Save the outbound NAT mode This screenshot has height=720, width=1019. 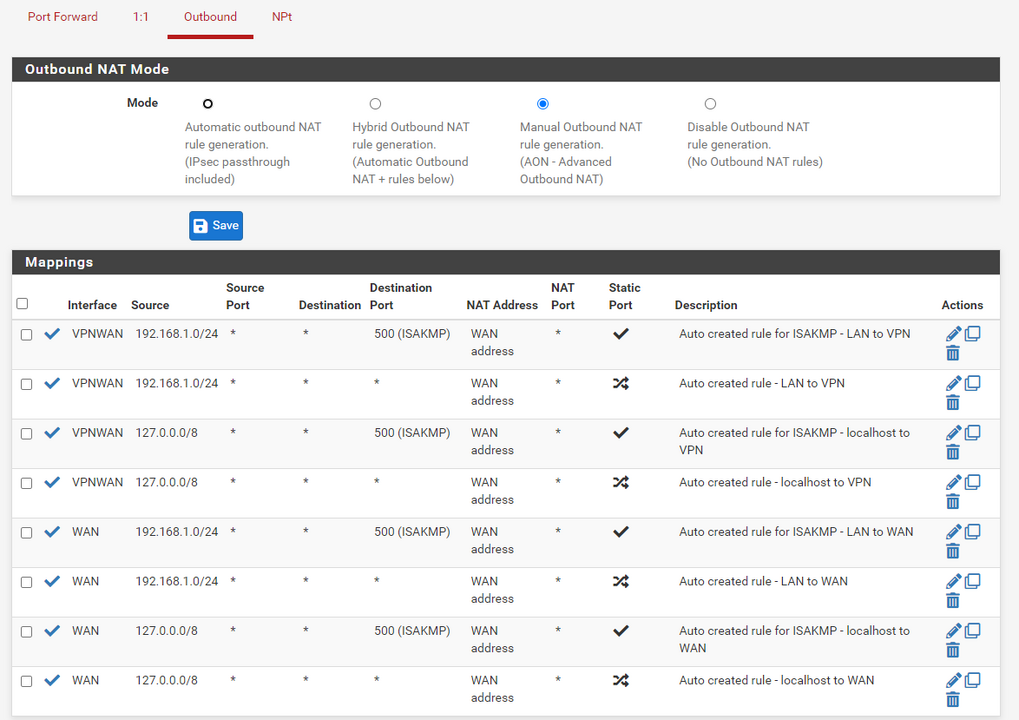tap(216, 226)
